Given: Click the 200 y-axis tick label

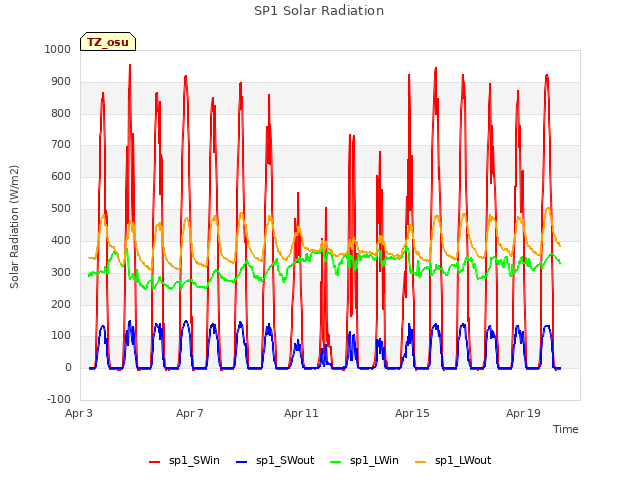Looking at the screenshot, I should (x=61, y=304).
